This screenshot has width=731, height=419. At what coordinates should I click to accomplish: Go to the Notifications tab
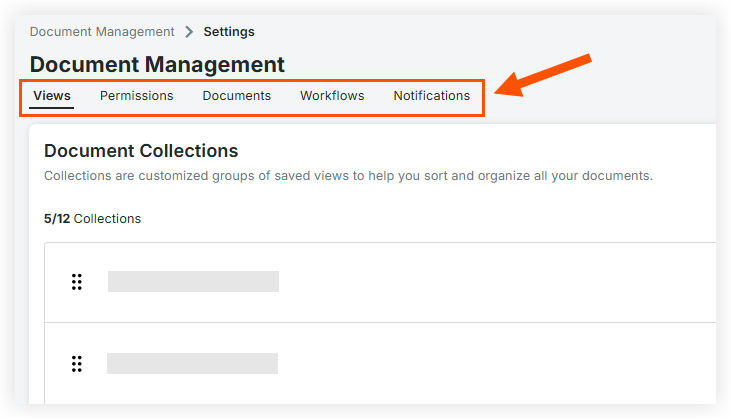(x=432, y=96)
